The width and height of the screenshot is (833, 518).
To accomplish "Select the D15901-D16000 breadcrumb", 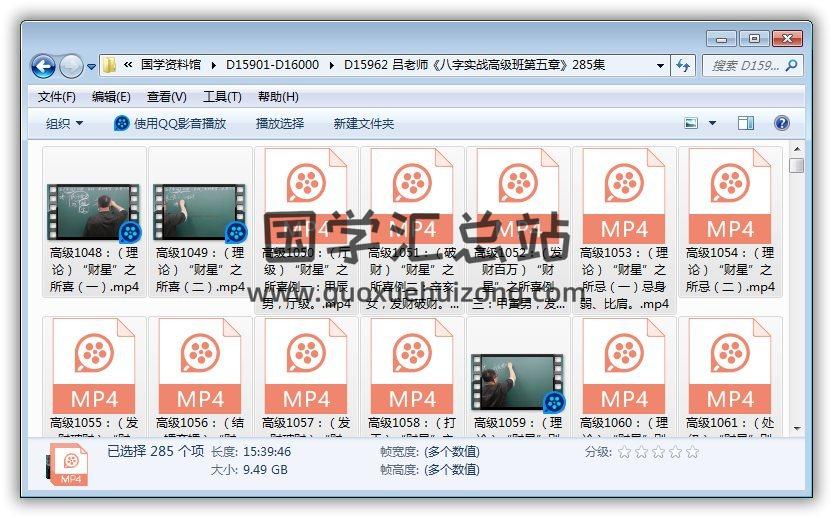I will tap(273, 65).
